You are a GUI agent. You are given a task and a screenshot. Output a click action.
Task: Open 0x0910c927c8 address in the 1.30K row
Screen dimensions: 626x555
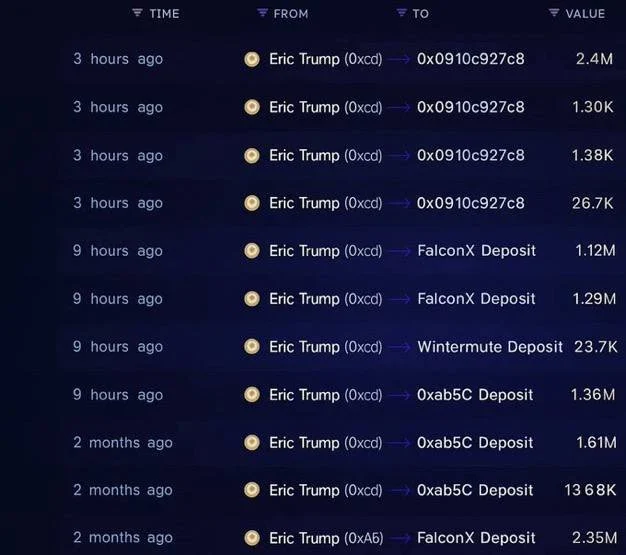coord(470,107)
